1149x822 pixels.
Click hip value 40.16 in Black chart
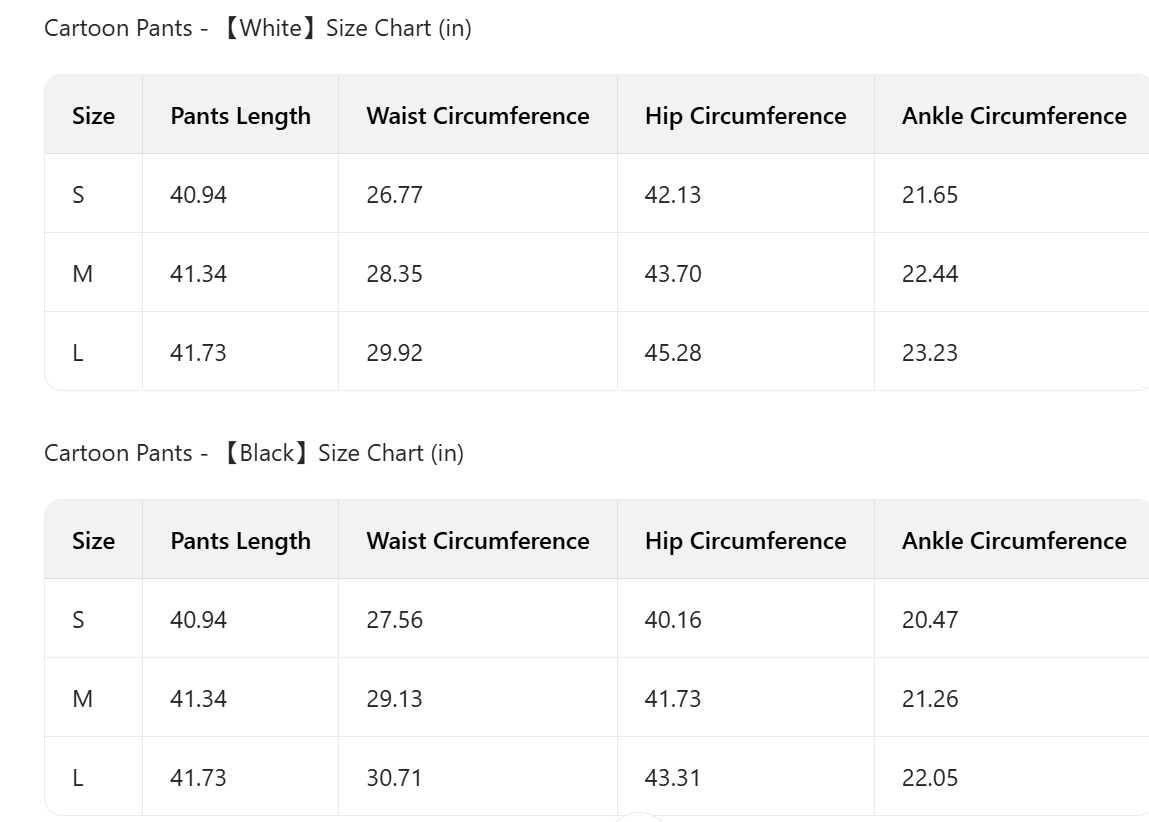pos(672,620)
